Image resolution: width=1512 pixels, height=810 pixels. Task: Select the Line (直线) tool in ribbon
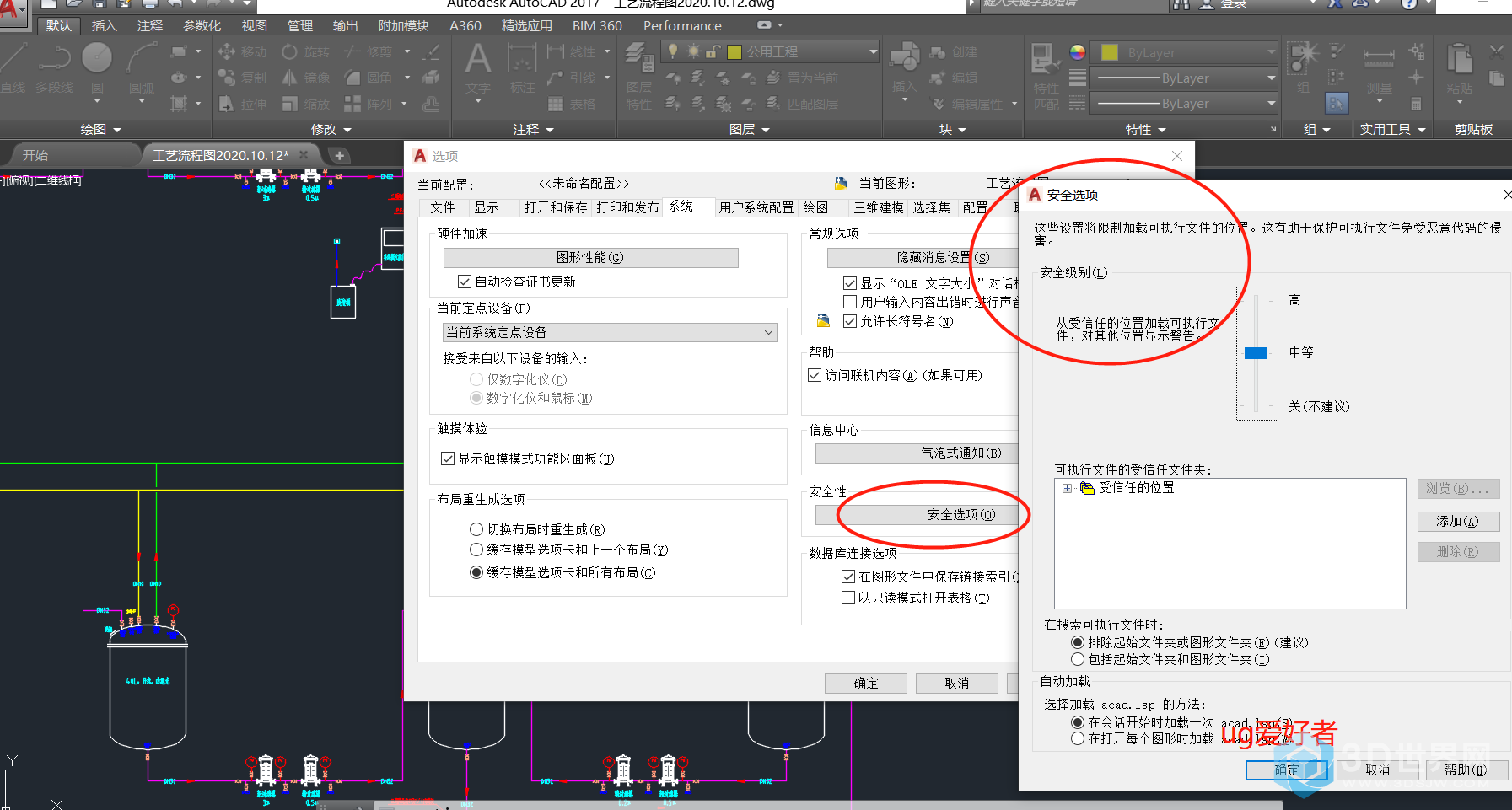tap(13, 67)
